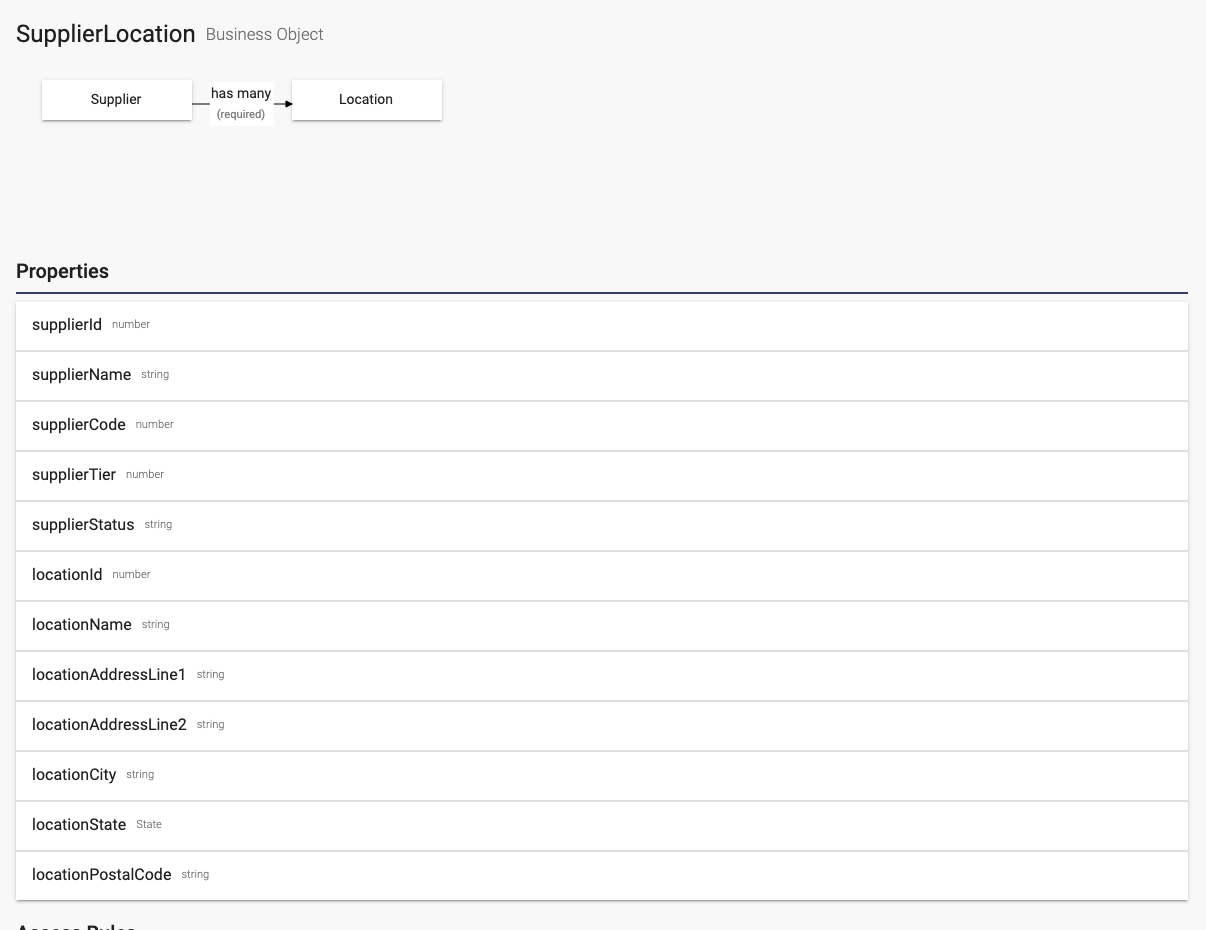The height and width of the screenshot is (930, 1206).
Task: Select the locationAddressLine2 property row
Action: point(602,726)
